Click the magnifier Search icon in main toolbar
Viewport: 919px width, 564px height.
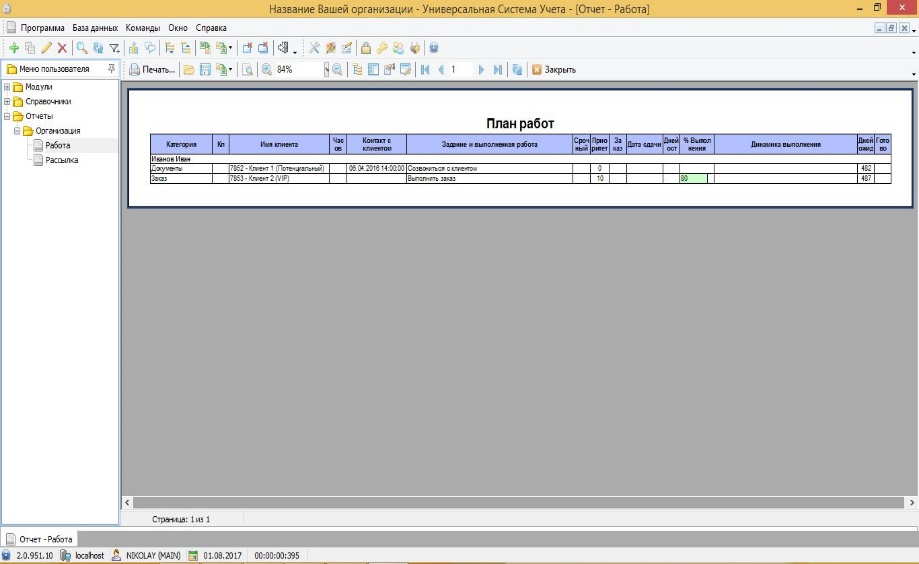82,48
